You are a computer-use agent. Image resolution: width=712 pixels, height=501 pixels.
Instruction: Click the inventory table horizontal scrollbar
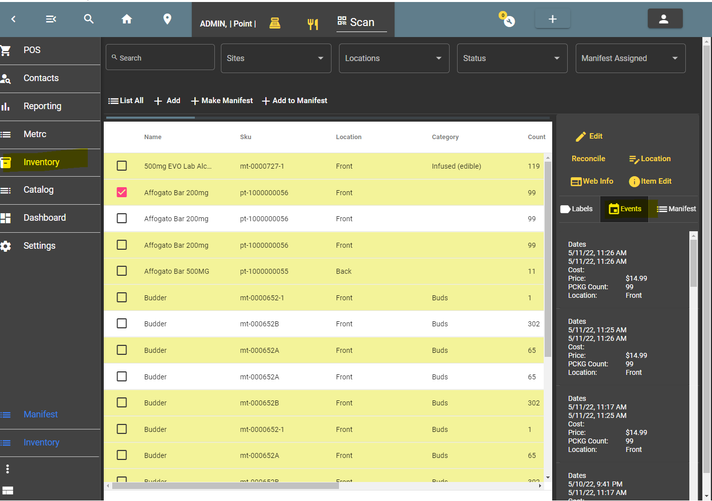[226, 486]
